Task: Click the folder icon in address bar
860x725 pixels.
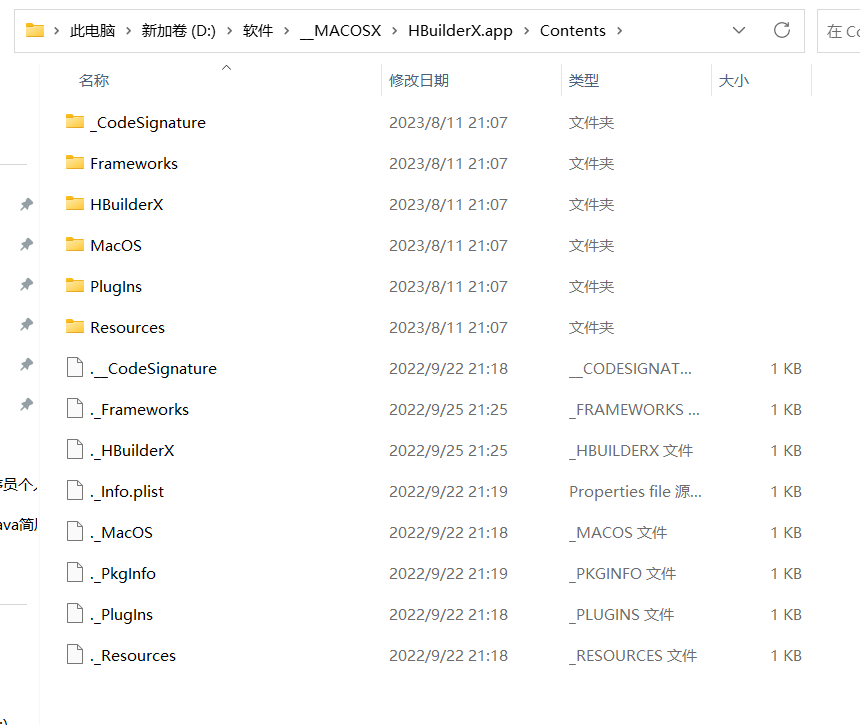Action: (x=35, y=30)
